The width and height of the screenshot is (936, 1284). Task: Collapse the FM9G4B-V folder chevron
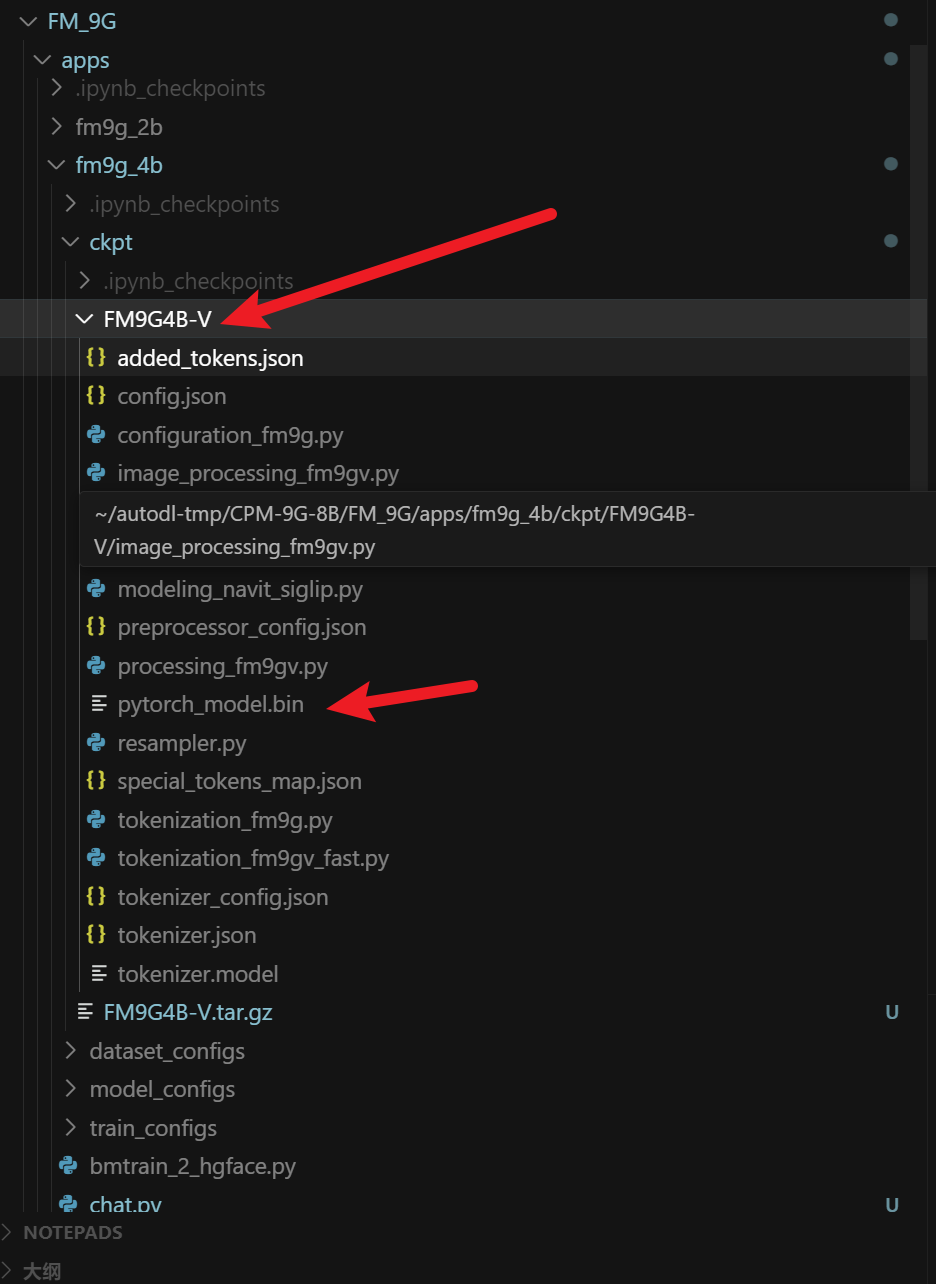click(x=83, y=319)
